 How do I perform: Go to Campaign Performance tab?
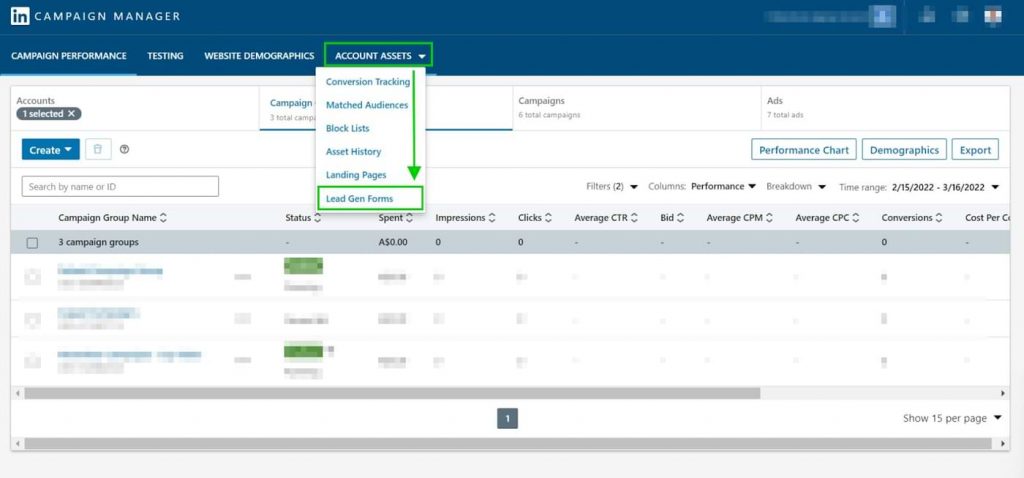click(x=69, y=56)
